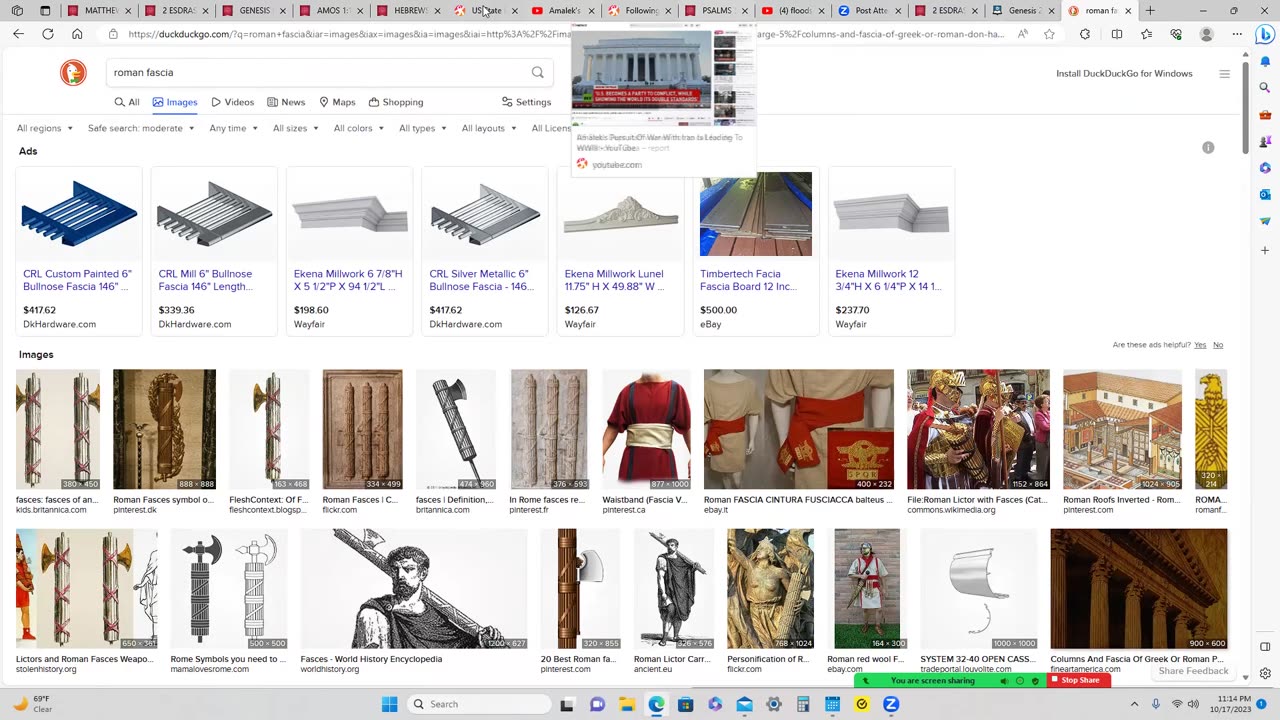
Task: Open Zoom from taskbar
Action: click(891, 704)
